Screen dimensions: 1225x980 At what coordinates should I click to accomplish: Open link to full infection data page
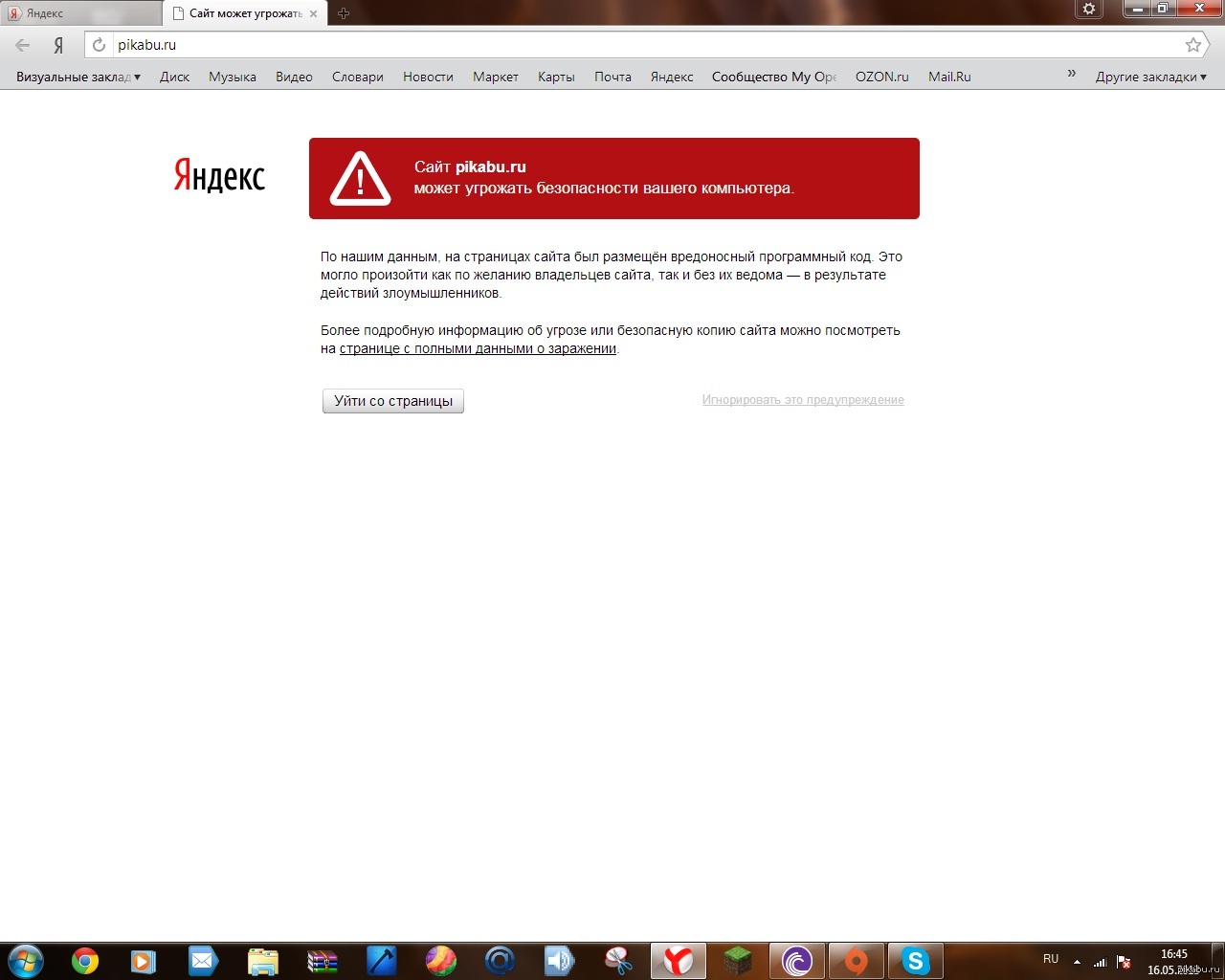pyautogui.click(x=478, y=349)
